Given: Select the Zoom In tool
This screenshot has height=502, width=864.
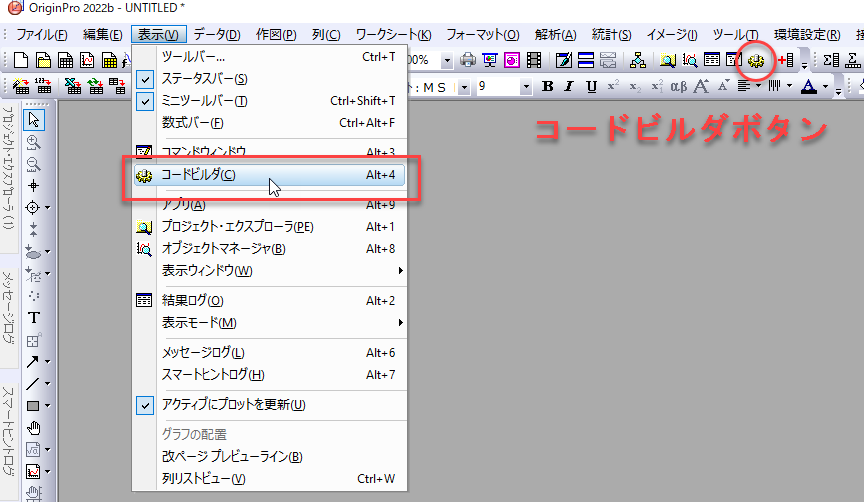Looking at the screenshot, I should pos(34,142).
